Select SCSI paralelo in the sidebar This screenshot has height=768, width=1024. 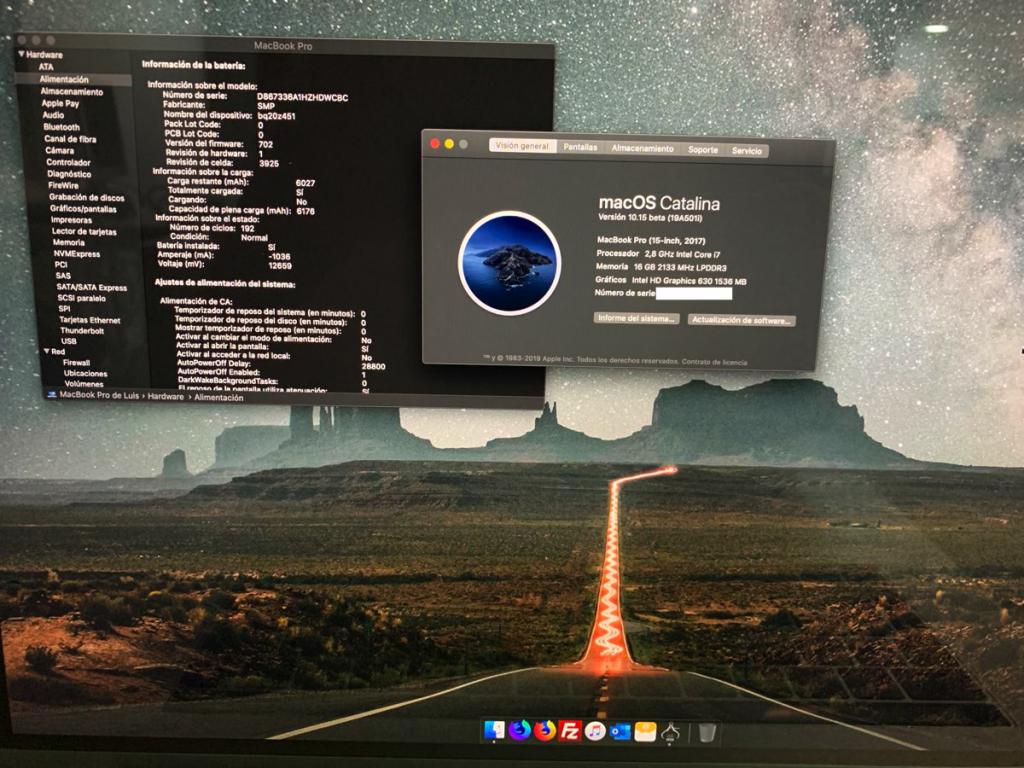tap(82, 298)
